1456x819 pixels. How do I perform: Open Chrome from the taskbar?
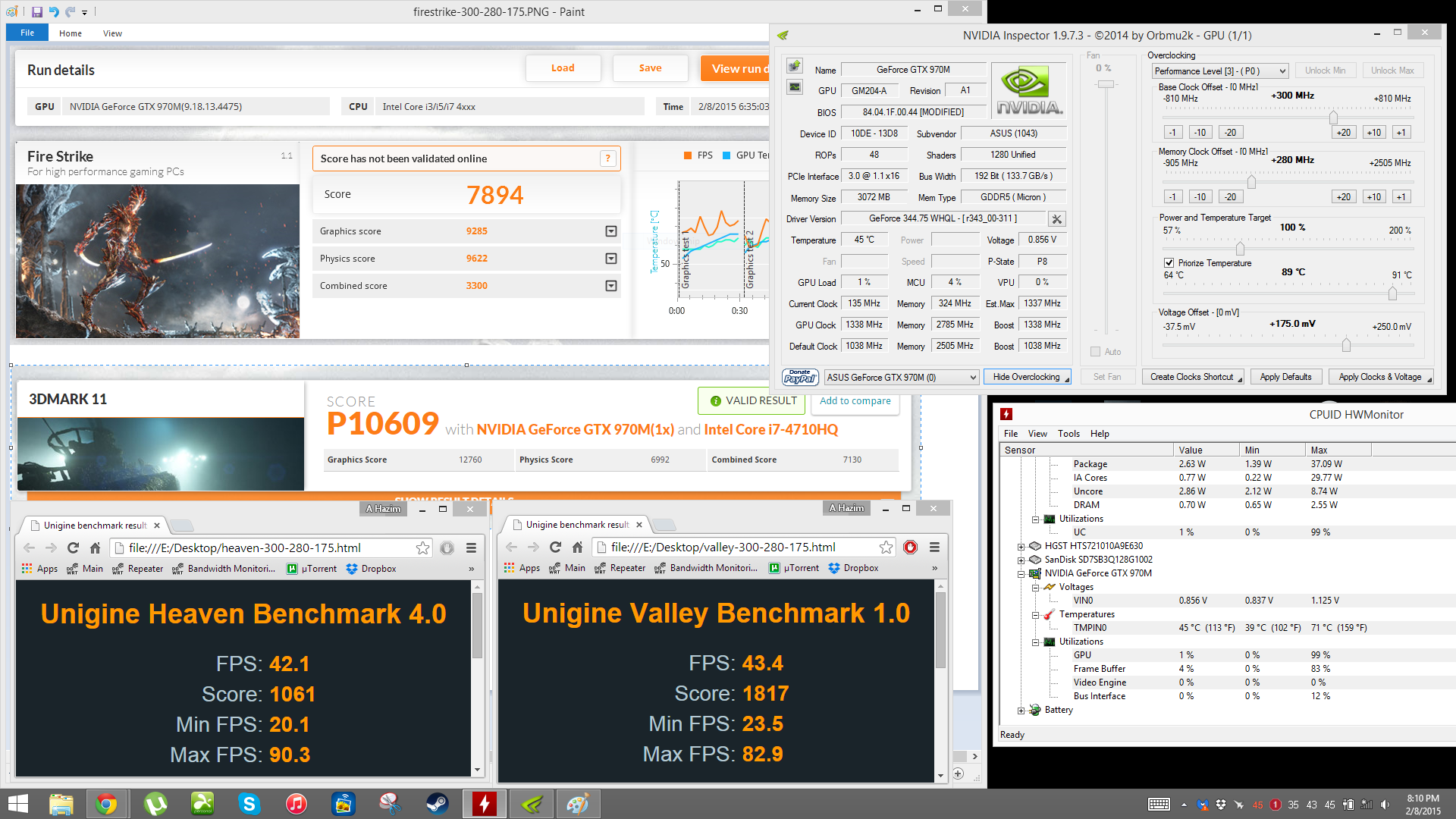pyautogui.click(x=106, y=804)
